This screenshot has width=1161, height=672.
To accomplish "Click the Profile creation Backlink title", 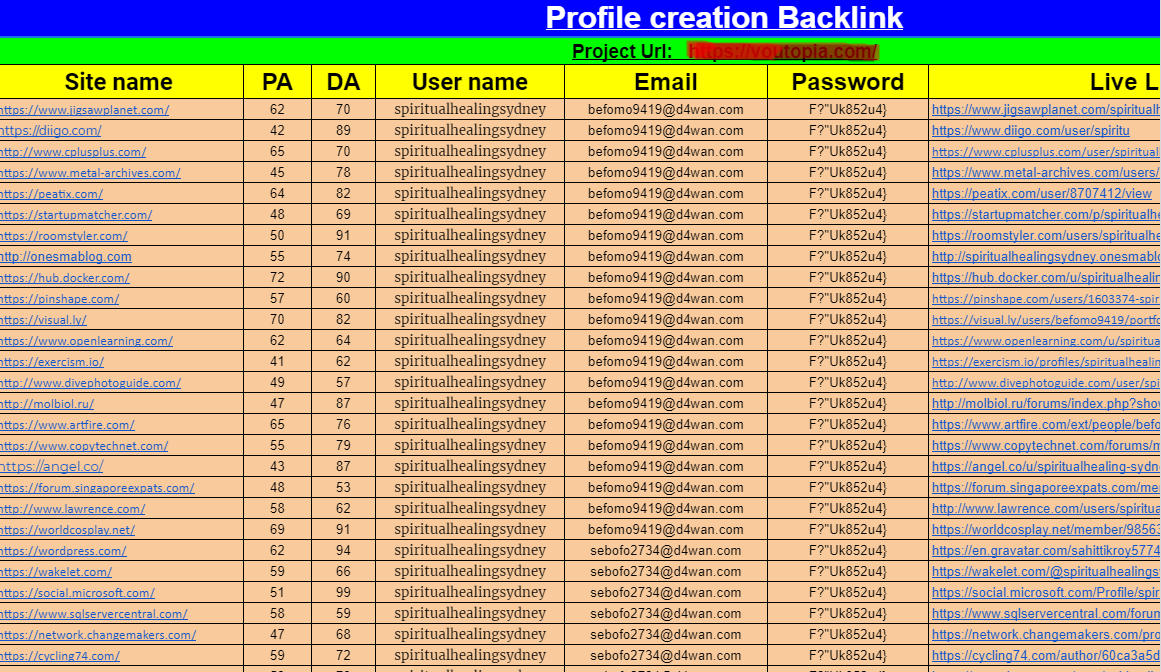I will tap(722, 17).
